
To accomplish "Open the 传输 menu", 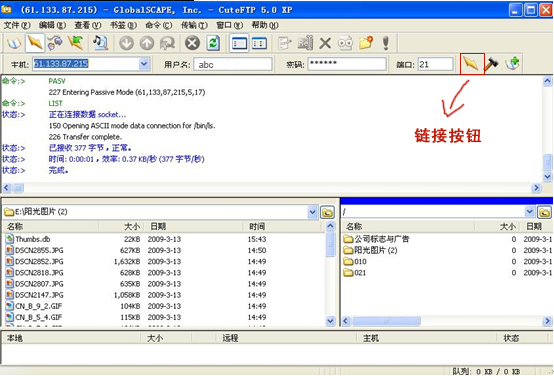I will tap(194, 25).
